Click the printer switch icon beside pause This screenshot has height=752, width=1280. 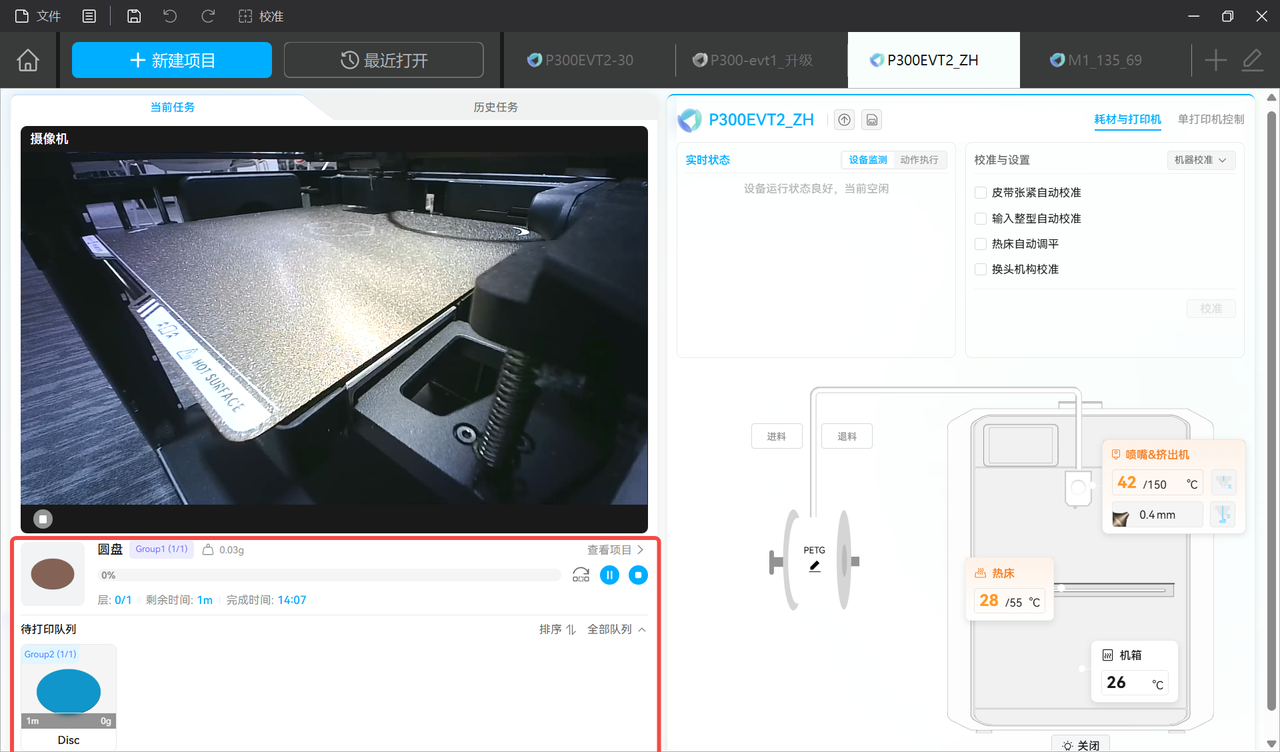[581, 575]
